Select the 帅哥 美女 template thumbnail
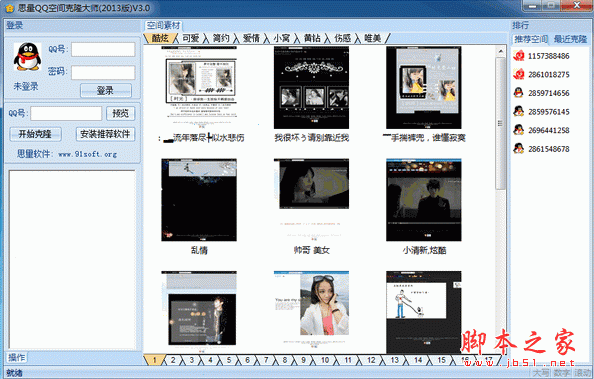The width and height of the screenshot is (594, 379). (311, 200)
